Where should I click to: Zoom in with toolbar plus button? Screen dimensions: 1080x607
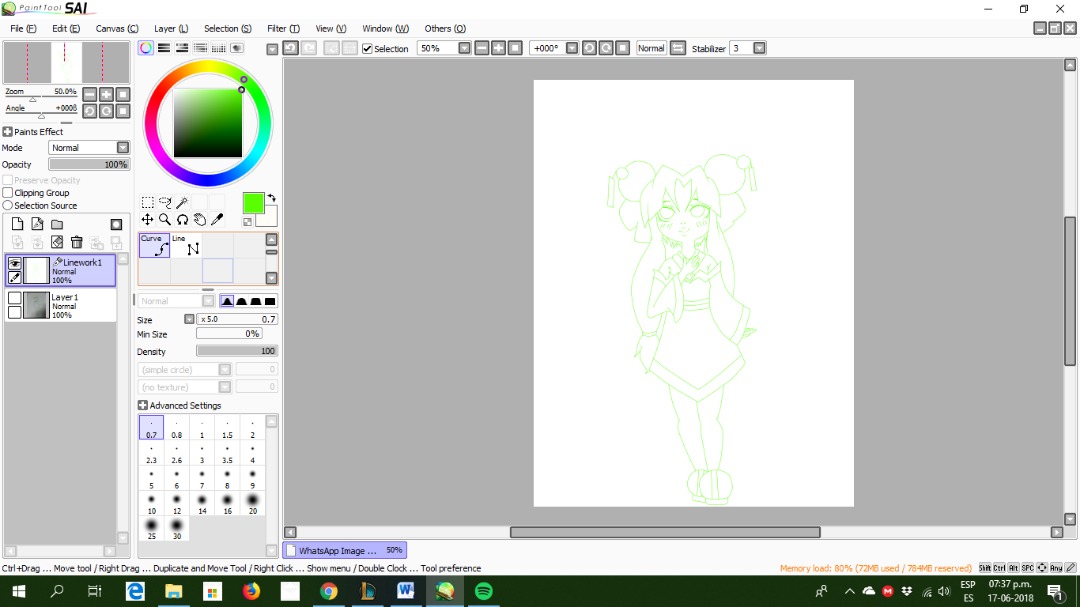click(498, 48)
